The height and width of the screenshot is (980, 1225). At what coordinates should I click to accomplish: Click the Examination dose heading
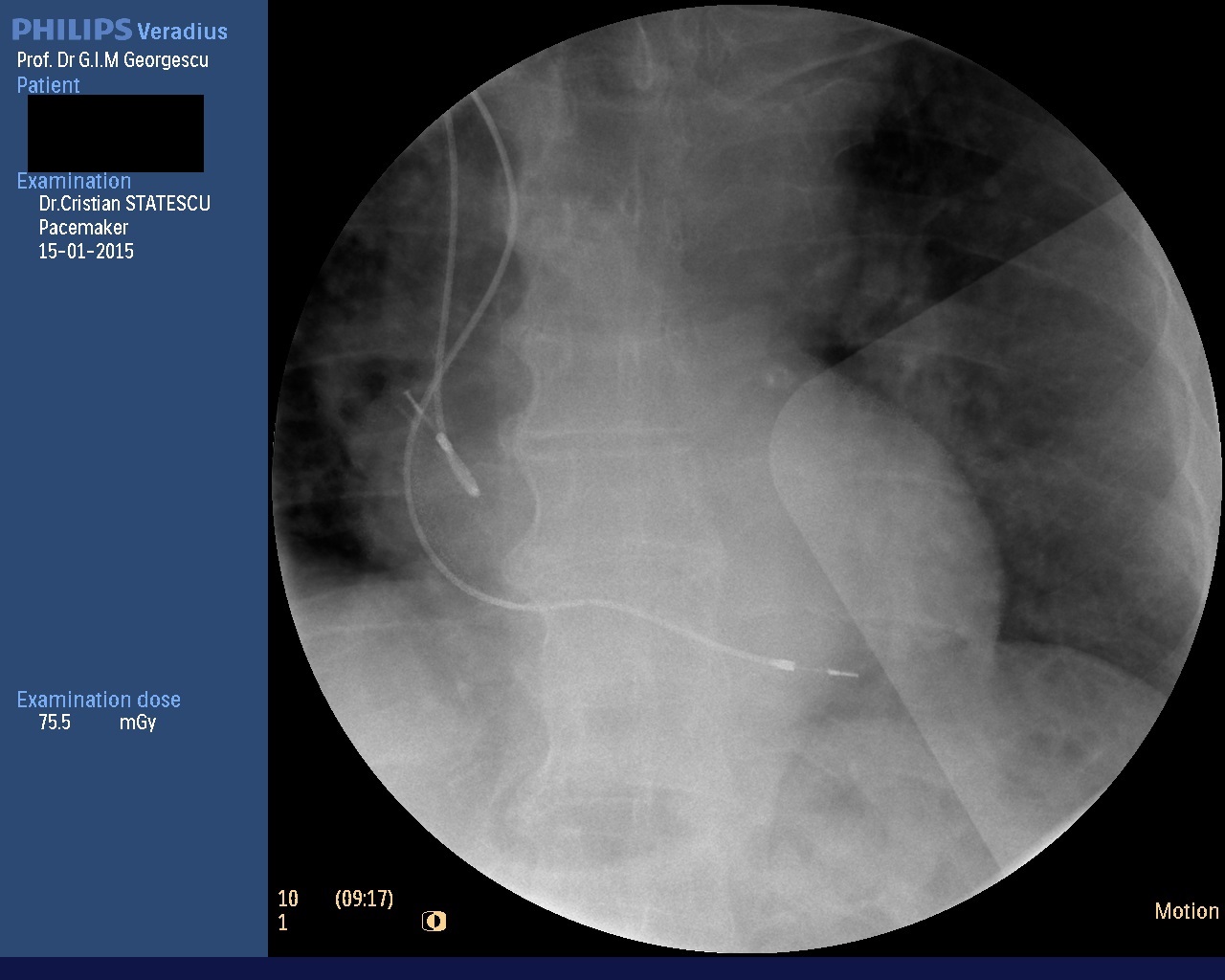(99, 700)
